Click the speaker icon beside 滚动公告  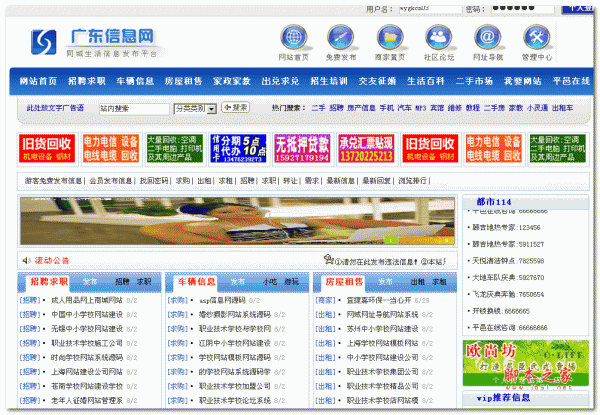(x=26, y=260)
